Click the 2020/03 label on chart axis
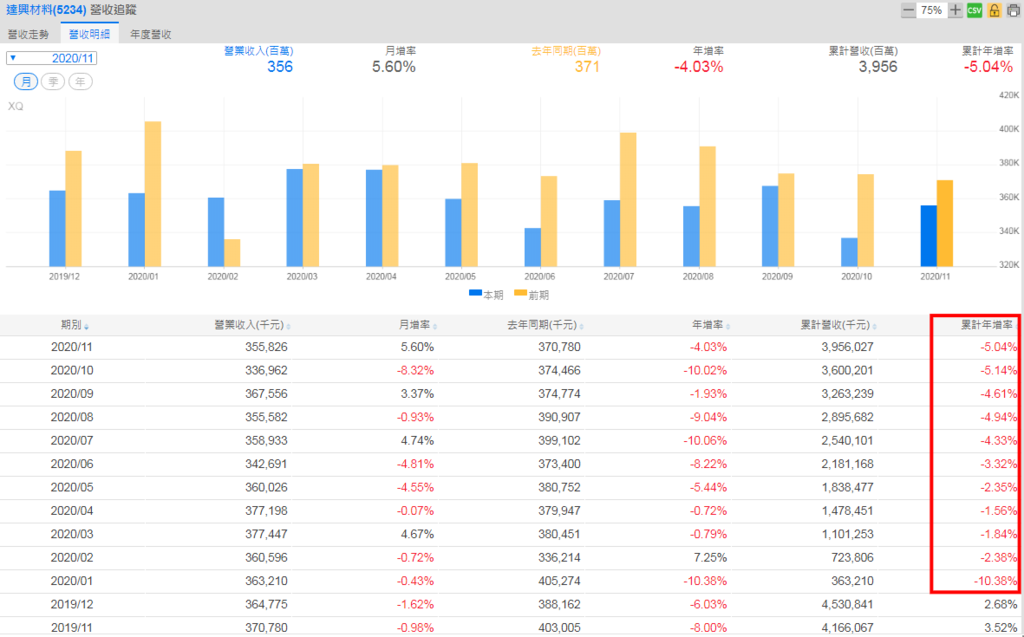The width and height of the screenshot is (1024, 637). click(x=302, y=276)
